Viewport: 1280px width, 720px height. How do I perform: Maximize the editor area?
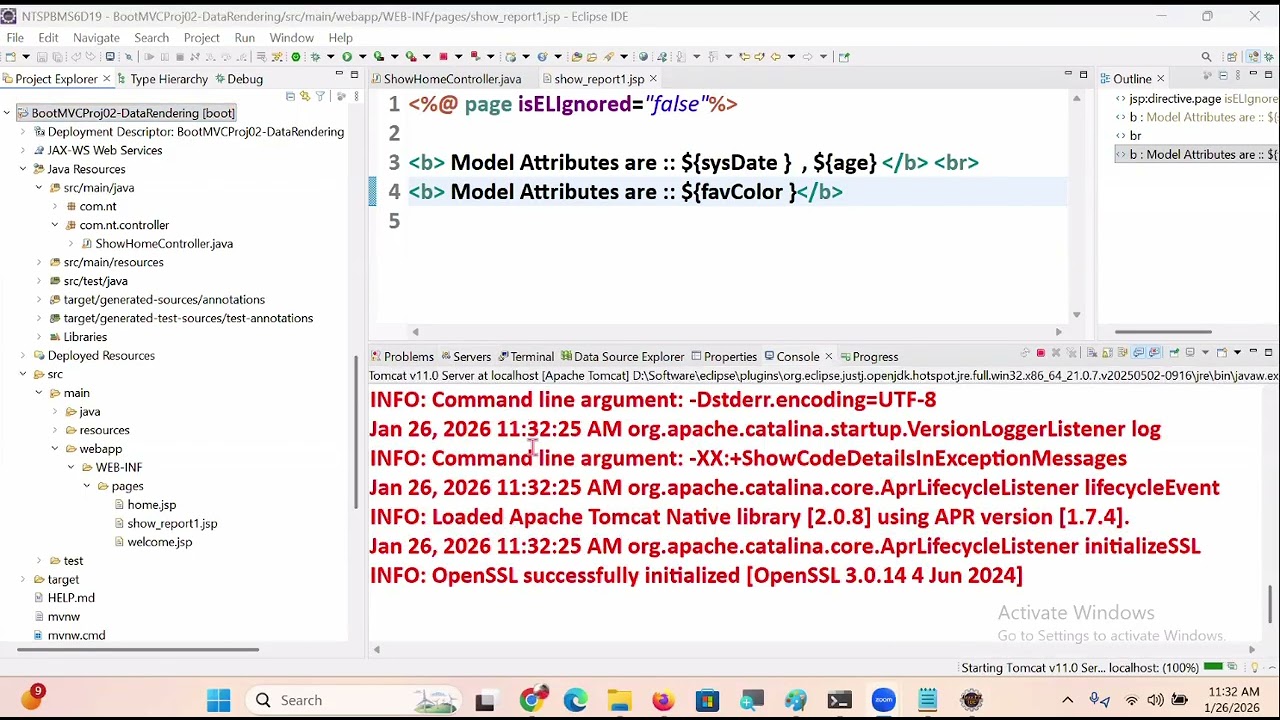[1083, 75]
